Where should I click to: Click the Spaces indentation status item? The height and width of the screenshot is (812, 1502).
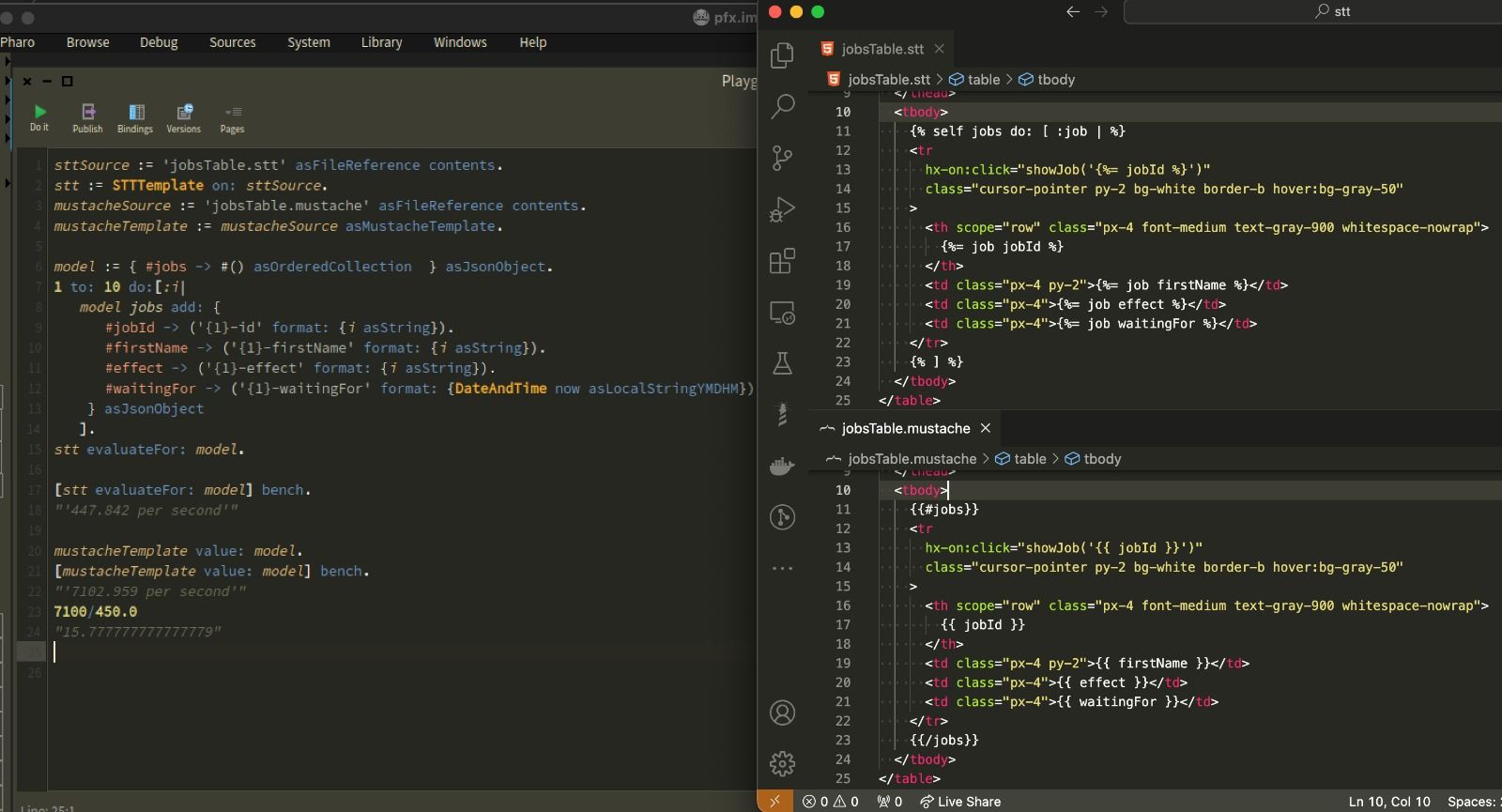(1472, 801)
